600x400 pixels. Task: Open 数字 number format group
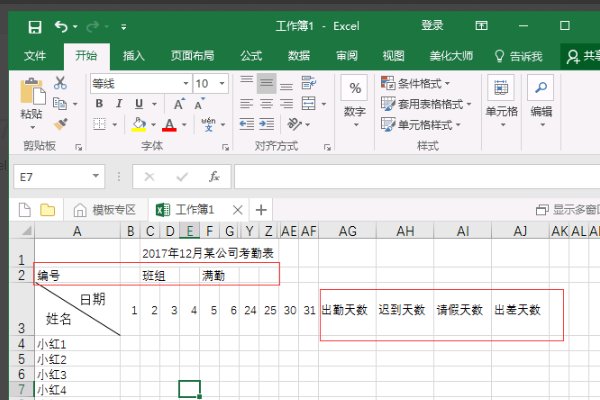pyautogui.click(x=355, y=101)
